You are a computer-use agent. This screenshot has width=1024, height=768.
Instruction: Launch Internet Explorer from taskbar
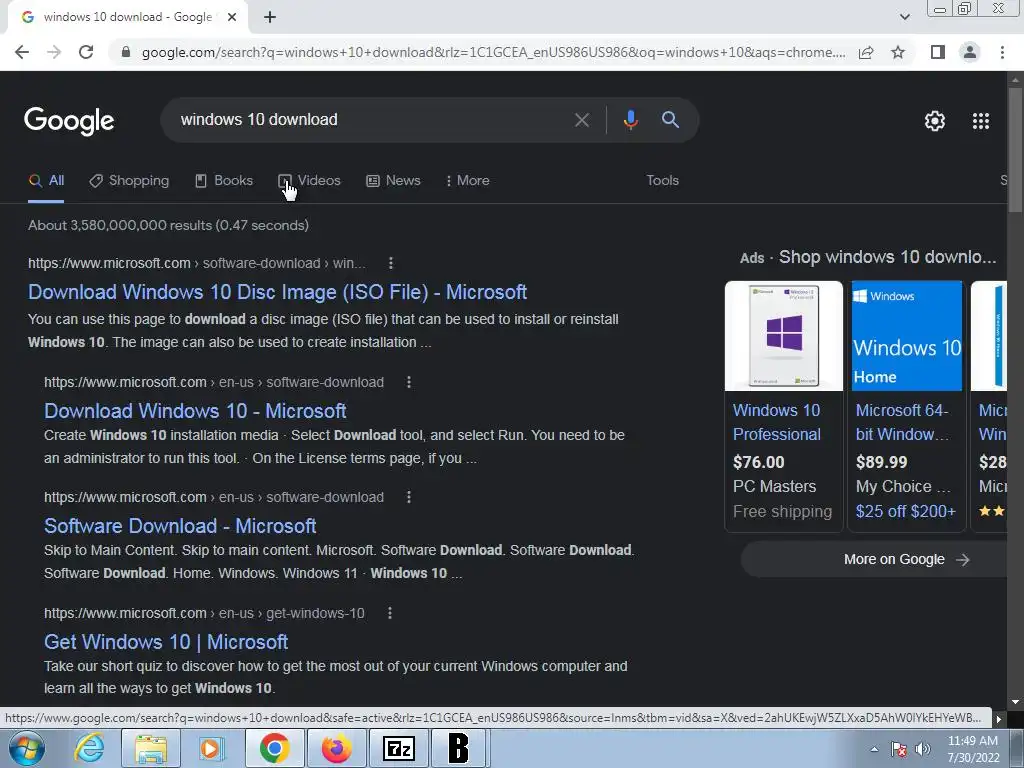click(89, 748)
